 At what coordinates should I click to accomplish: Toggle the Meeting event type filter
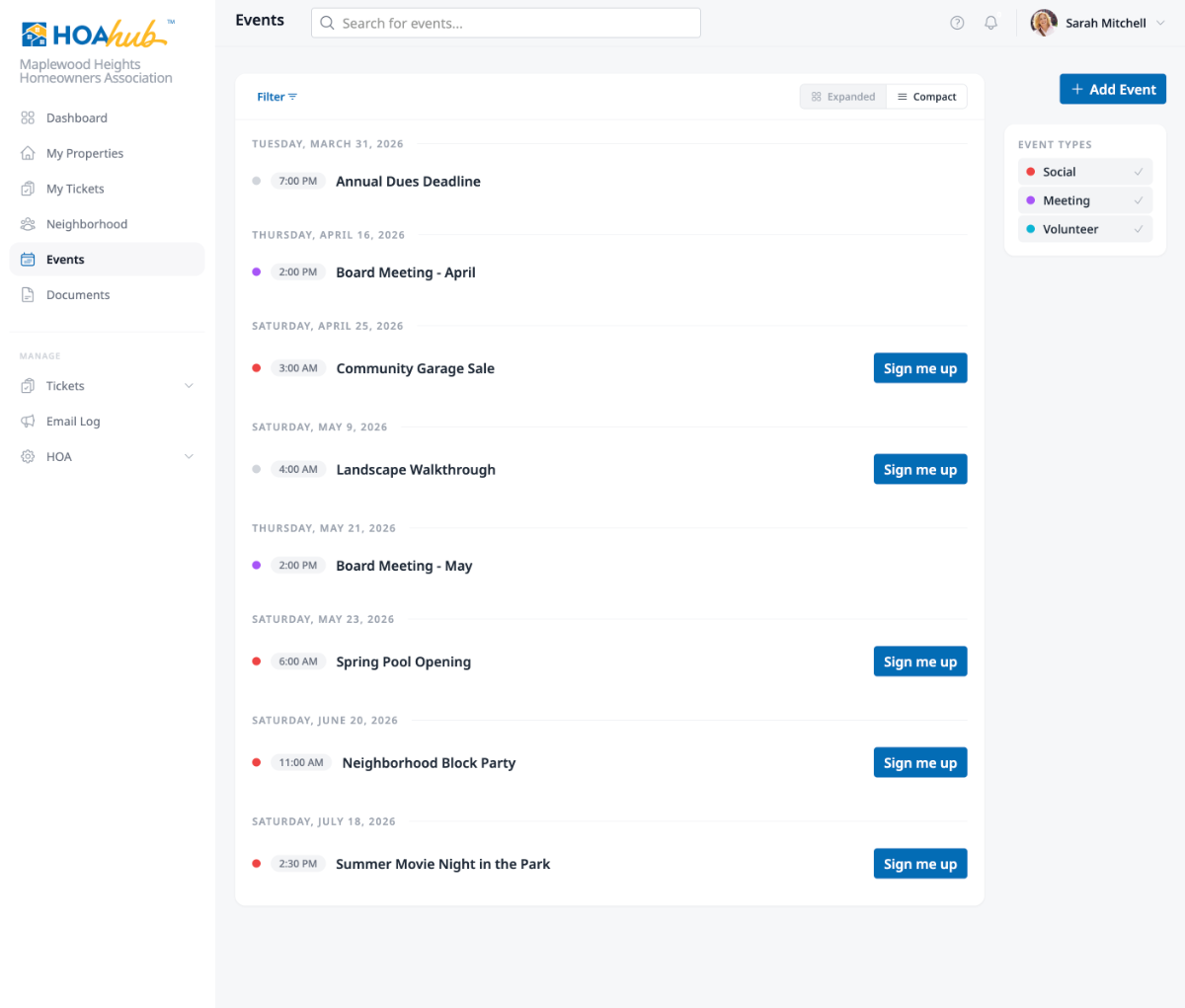(x=1084, y=199)
